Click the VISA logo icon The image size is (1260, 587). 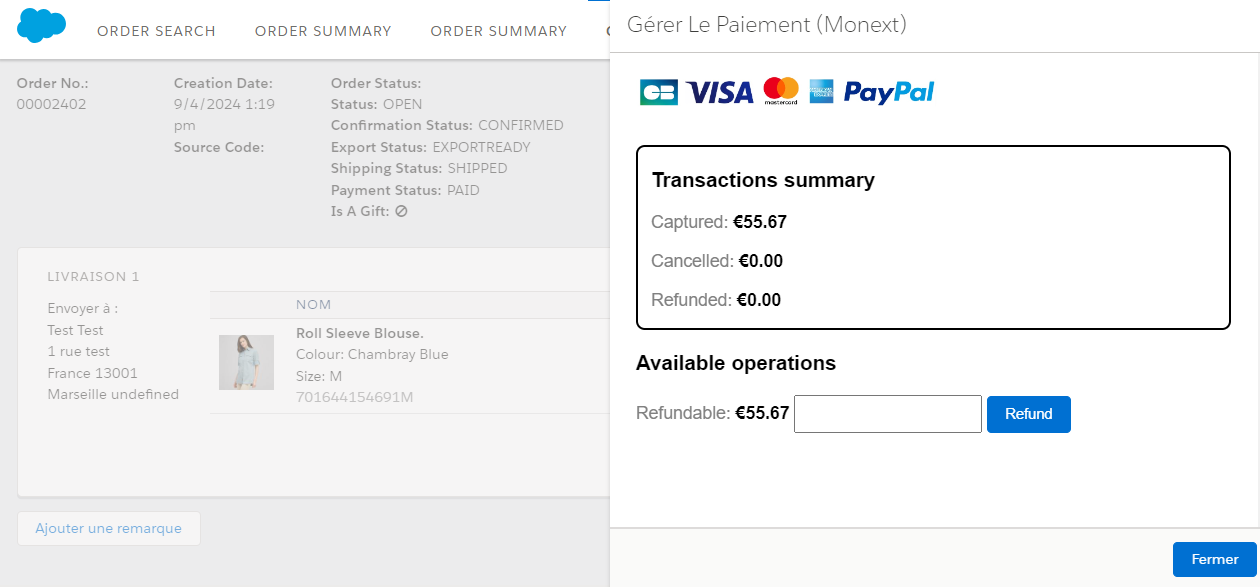click(720, 93)
